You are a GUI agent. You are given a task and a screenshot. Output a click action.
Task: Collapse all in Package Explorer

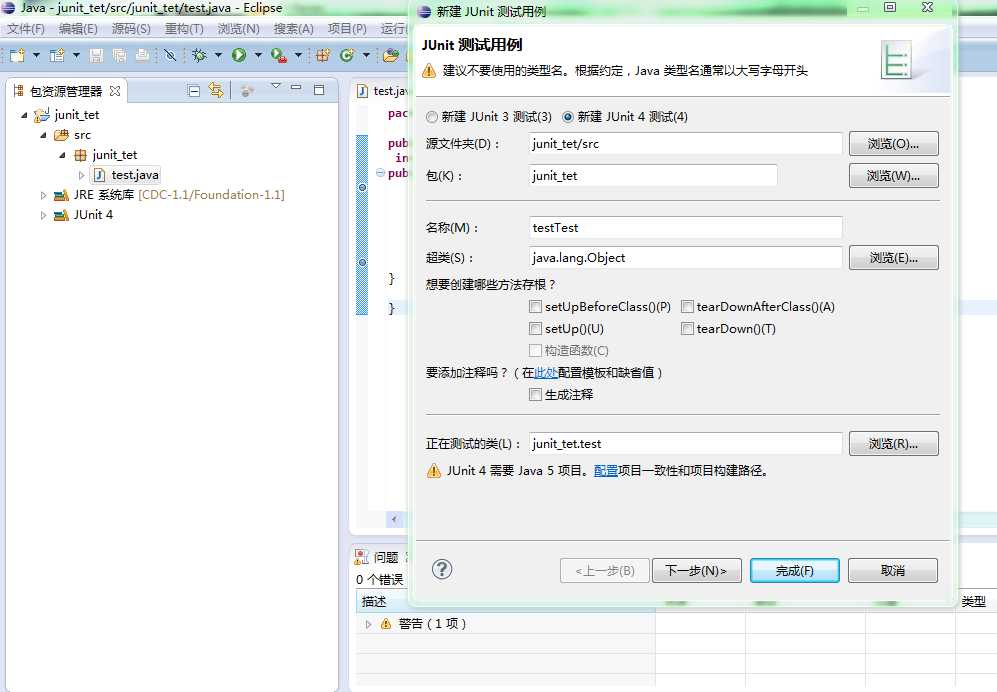(x=194, y=91)
